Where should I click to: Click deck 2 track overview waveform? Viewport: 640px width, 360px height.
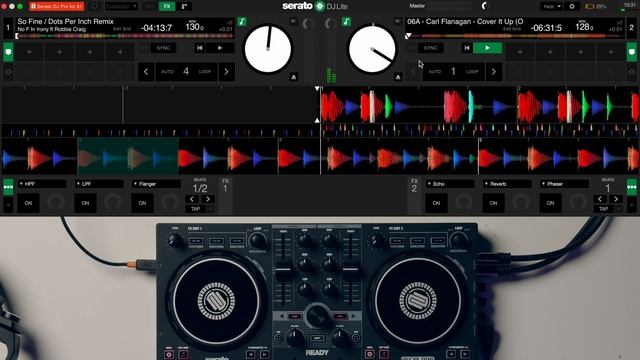pyautogui.click(x=516, y=36)
